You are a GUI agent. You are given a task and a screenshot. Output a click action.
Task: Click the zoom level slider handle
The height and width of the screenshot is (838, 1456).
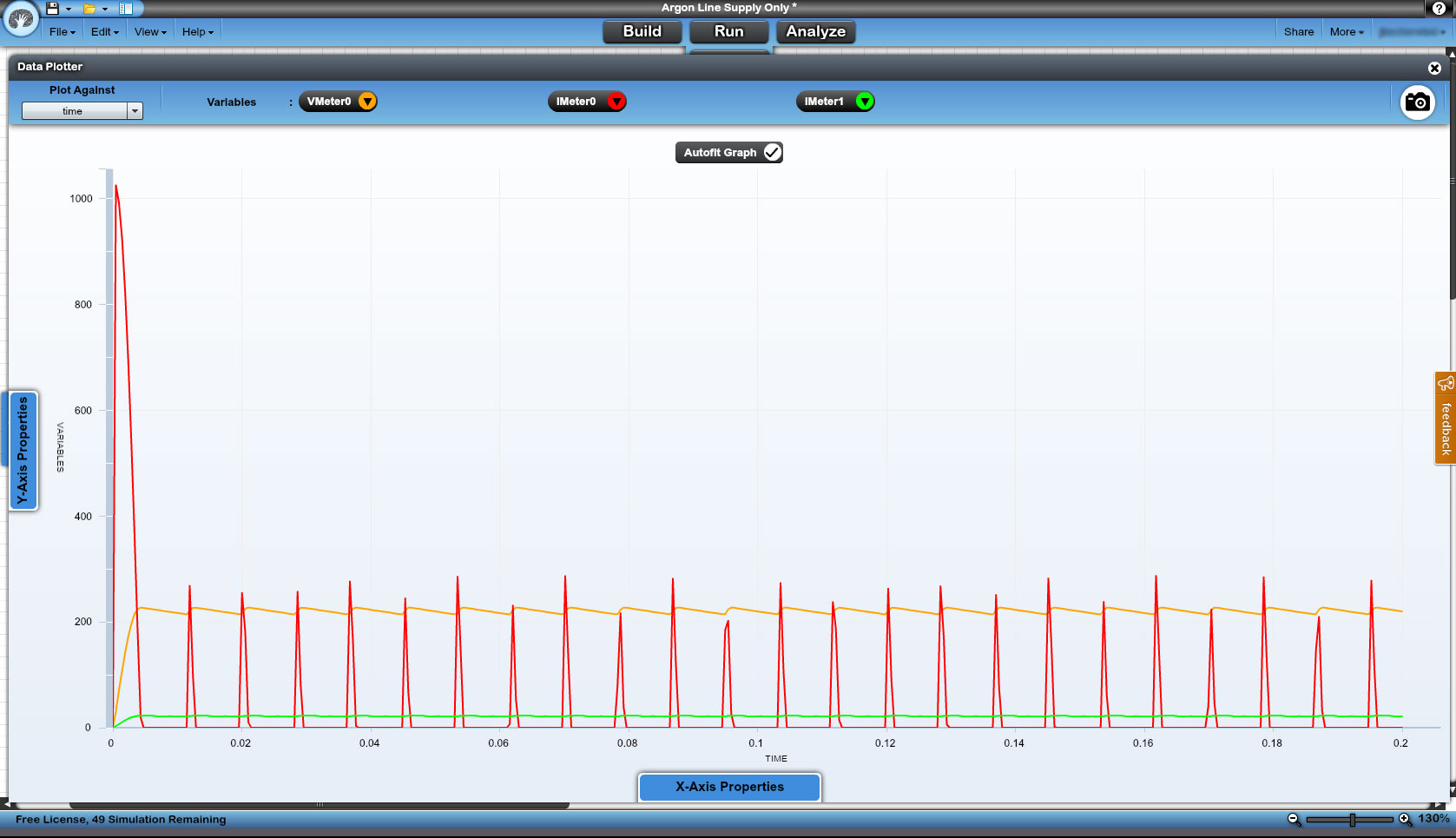coord(1353,820)
